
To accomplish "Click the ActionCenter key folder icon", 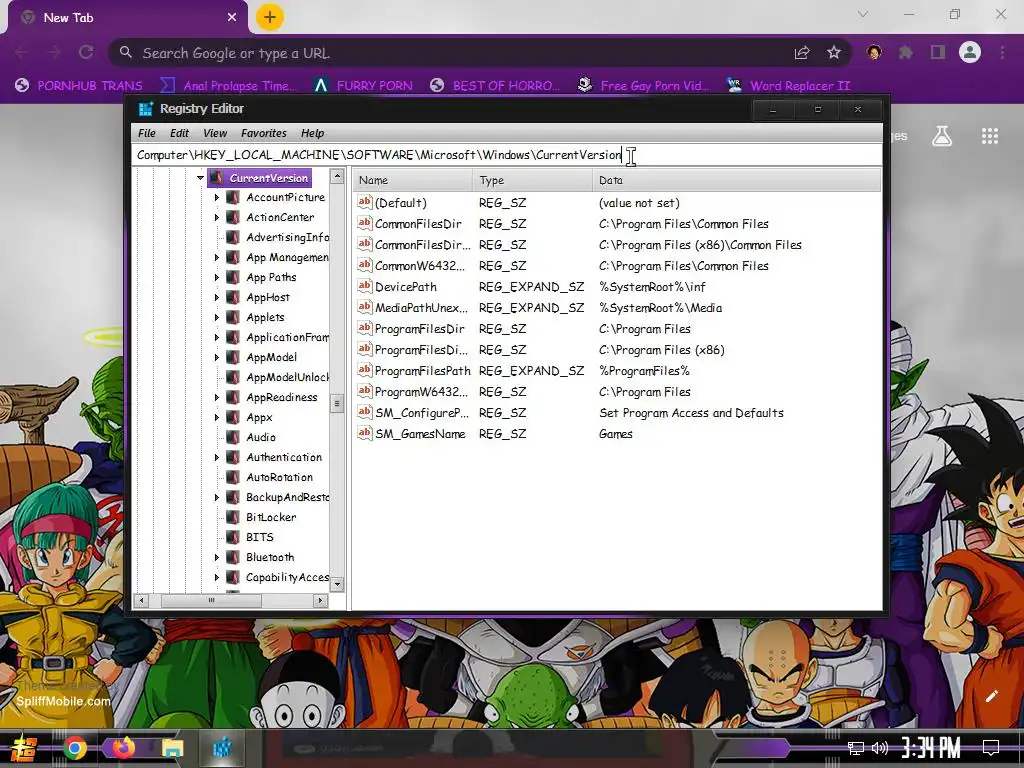I will click(232, 217).
